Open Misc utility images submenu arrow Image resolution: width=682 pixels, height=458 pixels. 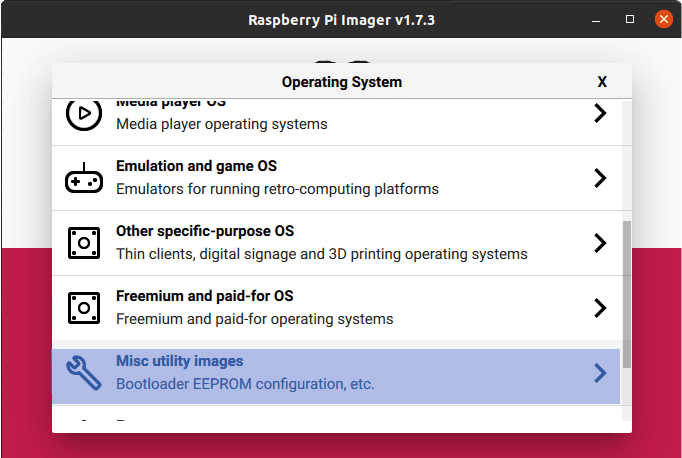point(600,373)
